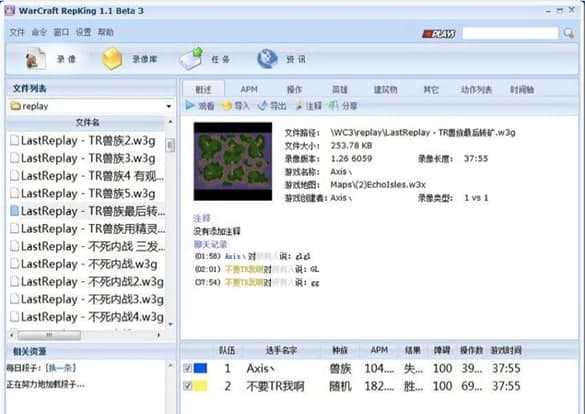Viewport: 585px width, 414px height.
Task: Open the 文件 (File) menu
Action: click(16, 32)
